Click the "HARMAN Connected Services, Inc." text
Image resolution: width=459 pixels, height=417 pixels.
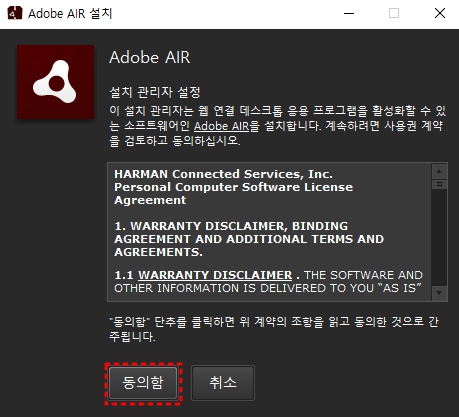pyautogui.click(x=223, y=174)
